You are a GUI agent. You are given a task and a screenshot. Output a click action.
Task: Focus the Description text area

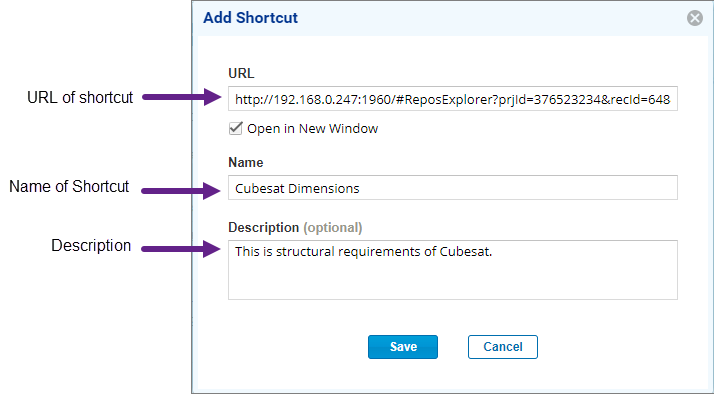coord(453,270)
